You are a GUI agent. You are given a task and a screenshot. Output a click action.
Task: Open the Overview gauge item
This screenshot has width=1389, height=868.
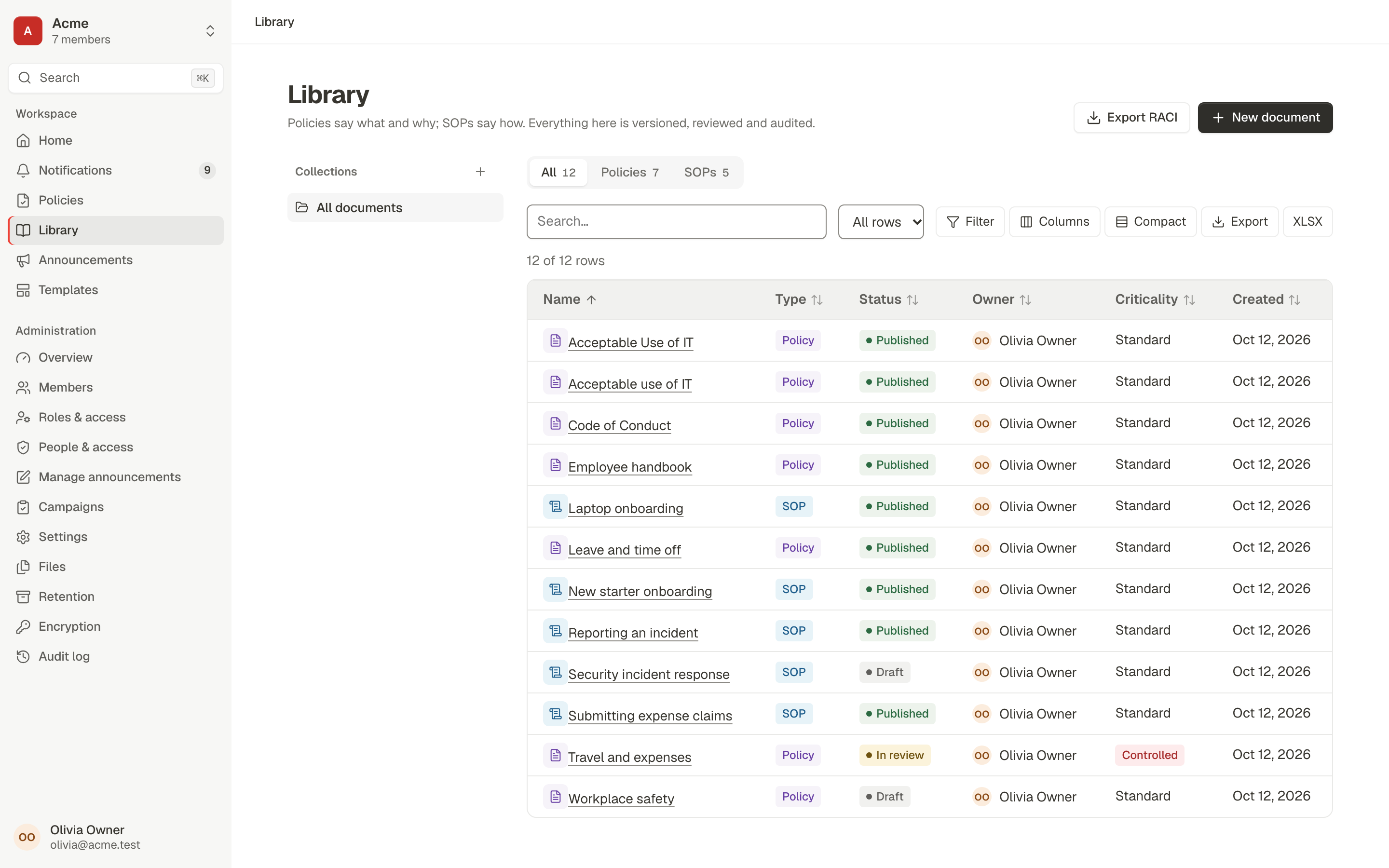115,358
